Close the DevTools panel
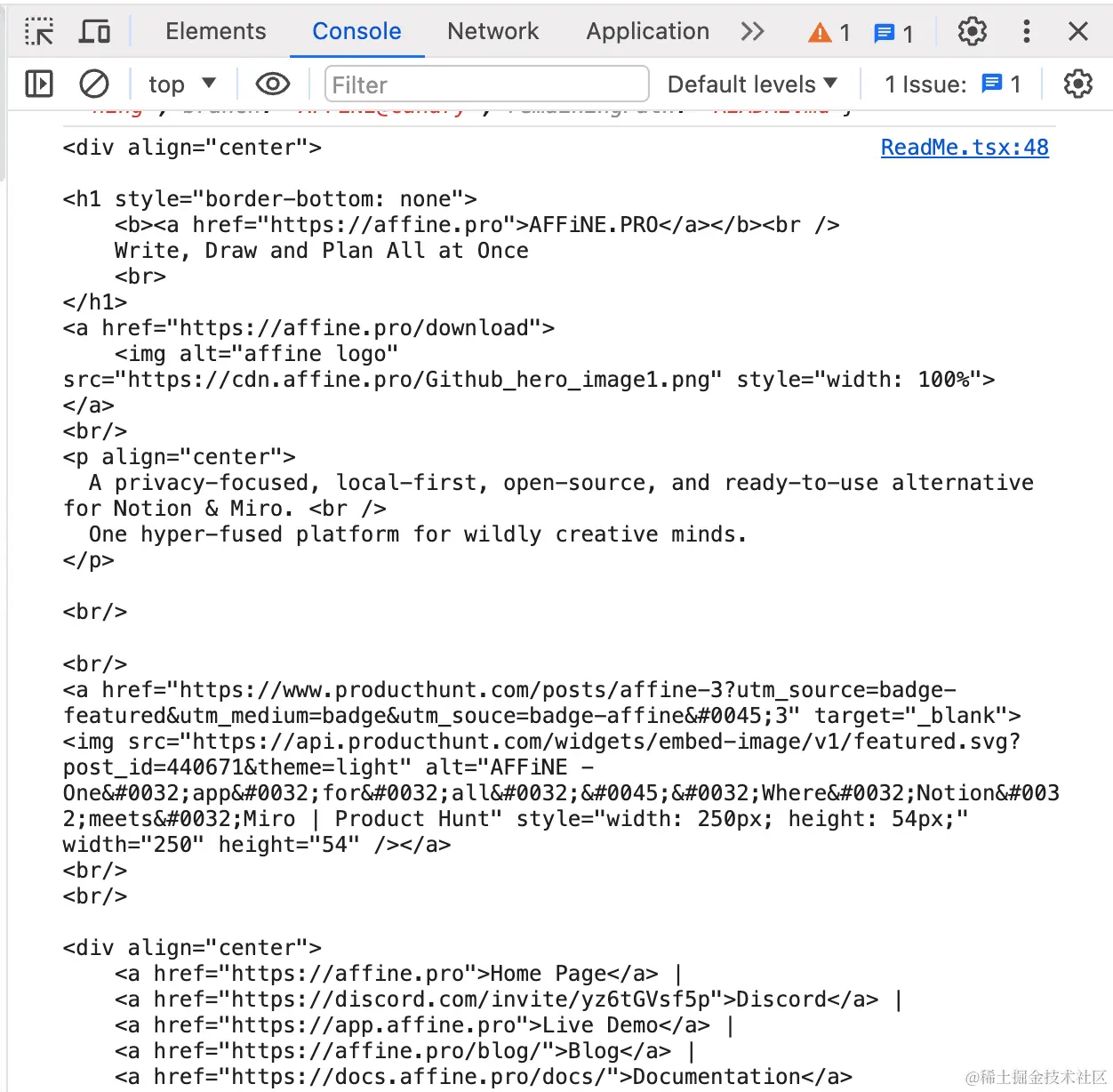The height and width of the screenshot is (1092, 1113). coord(1077,31)
